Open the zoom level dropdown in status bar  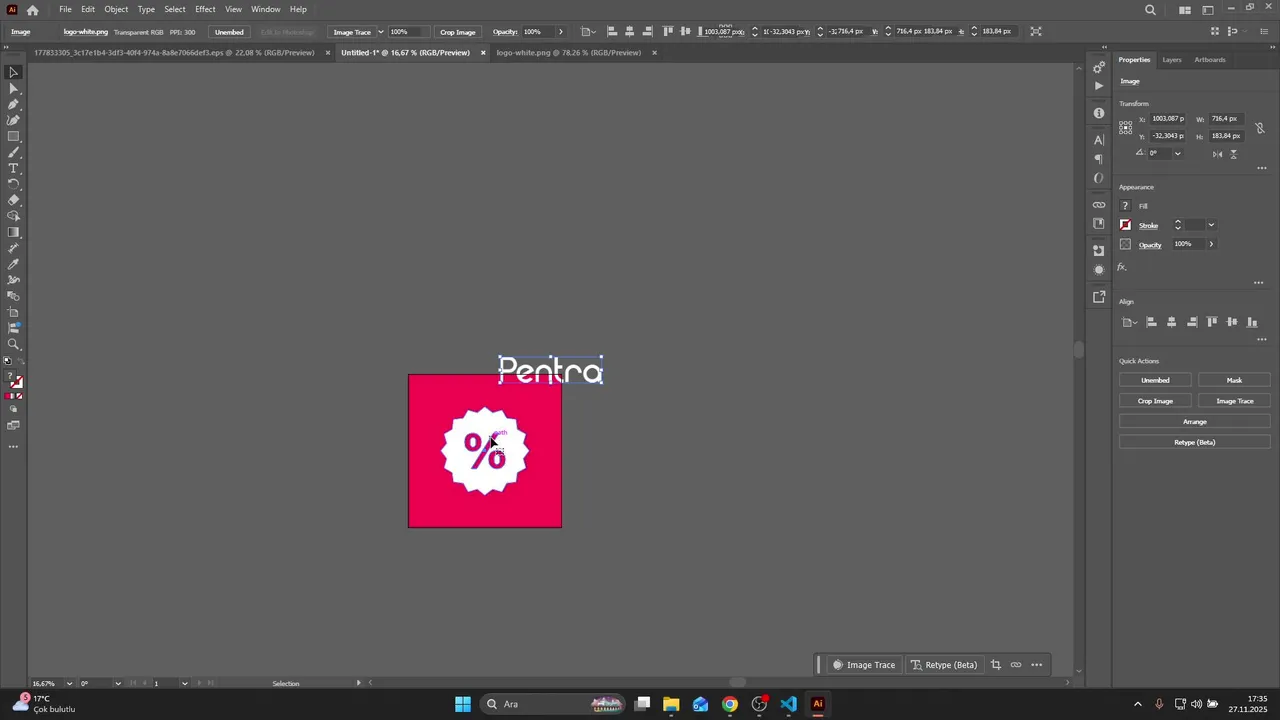[69, 684]
